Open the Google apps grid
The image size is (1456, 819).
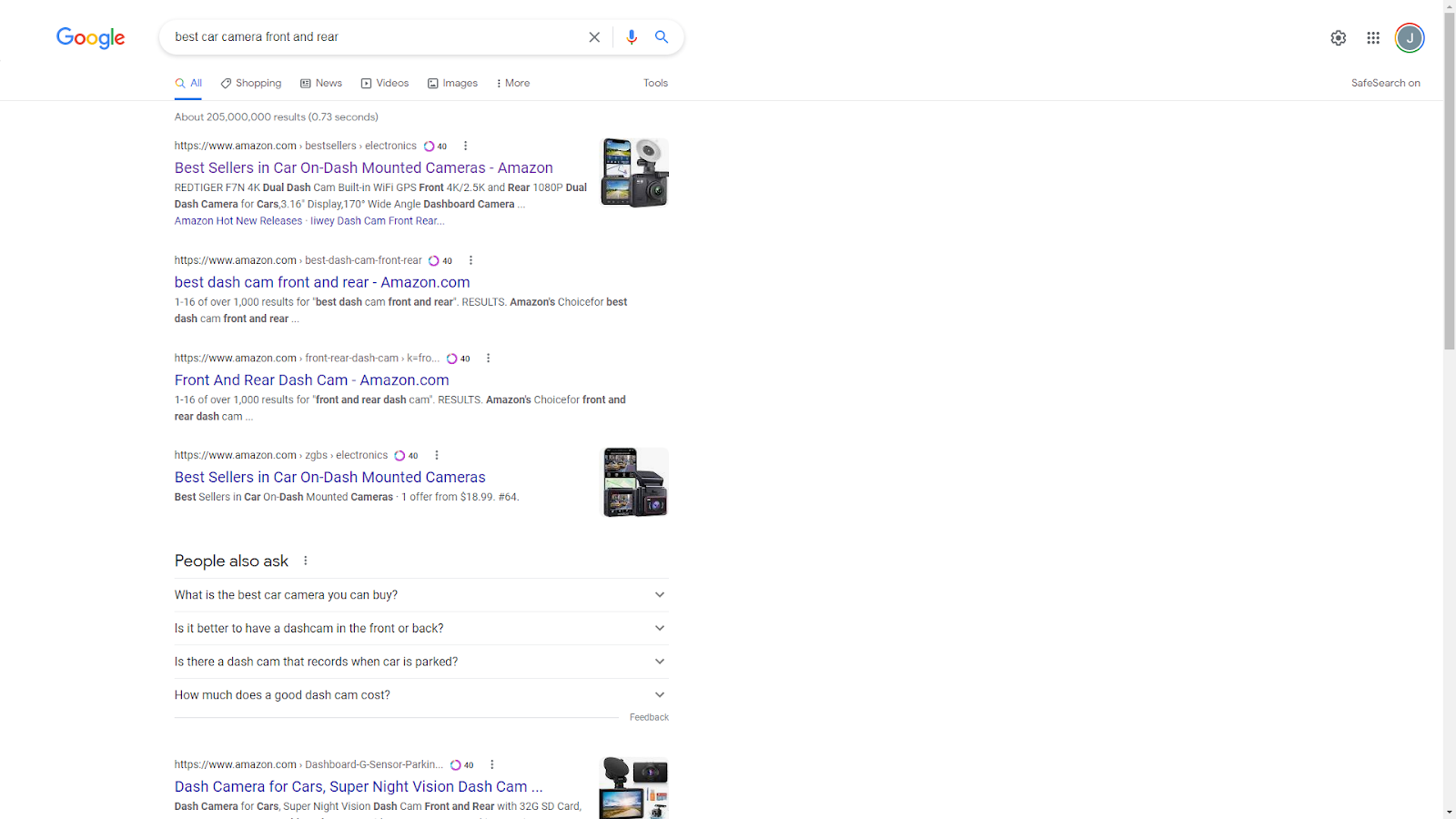click(1373, 37)
